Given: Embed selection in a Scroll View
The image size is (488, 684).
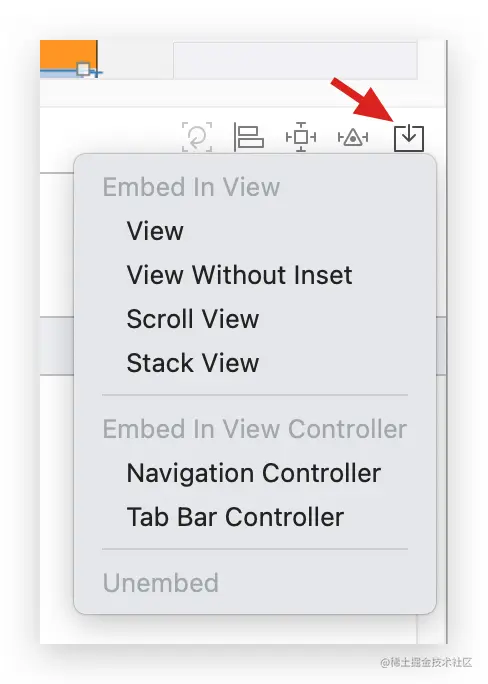Looking at the screenshot, I should [193, 319].
